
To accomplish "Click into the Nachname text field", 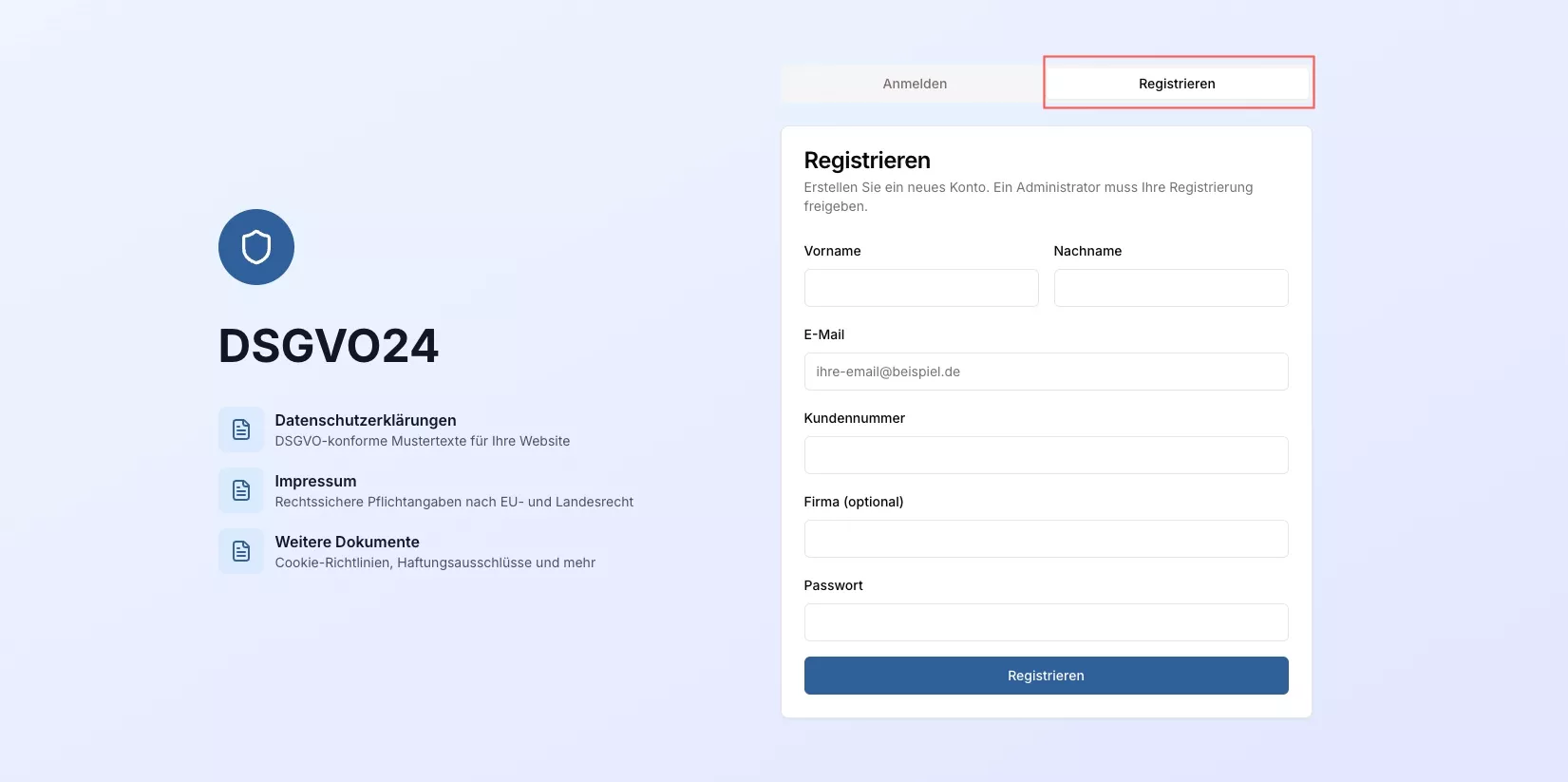I will [x=1170, y=288].
